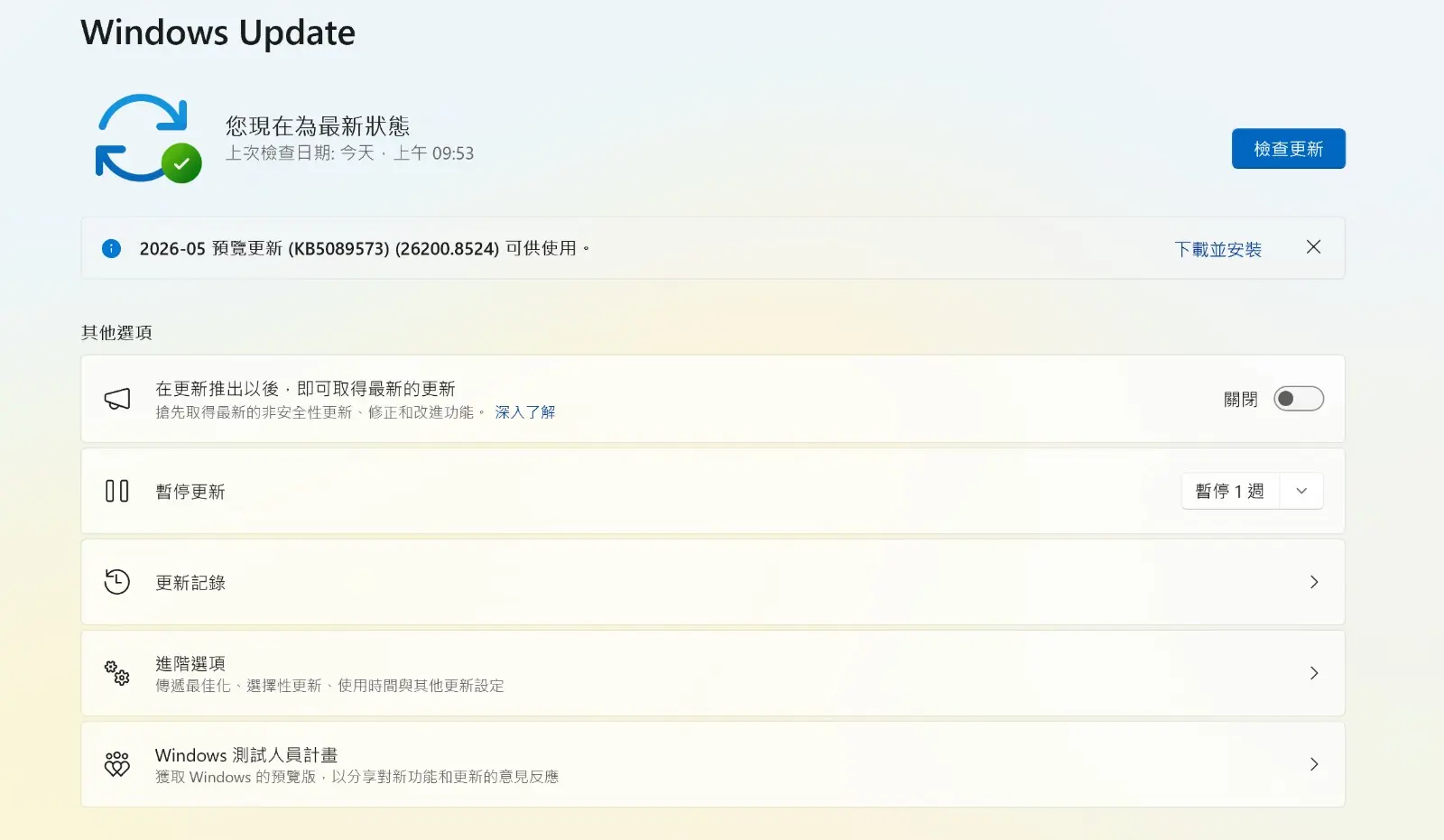Viewport: 1444px width, 840px height.
Task: Click the history clock icon for 更新記錄
Action: (x=117, y=582)
